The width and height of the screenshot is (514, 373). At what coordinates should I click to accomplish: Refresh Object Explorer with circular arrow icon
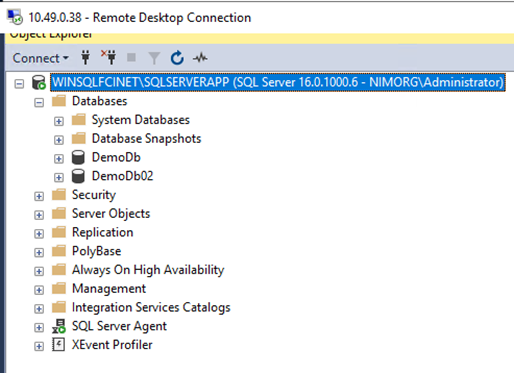click(x=177, y=58)
